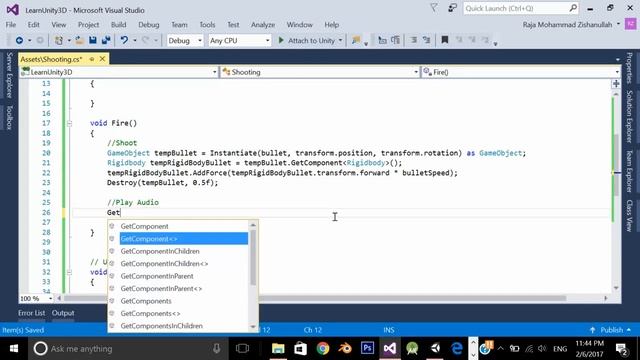Viewport: 640px width, 360px height.
Task: Collapse the Fire() method outline at line 17
Action: pos(69,123)
